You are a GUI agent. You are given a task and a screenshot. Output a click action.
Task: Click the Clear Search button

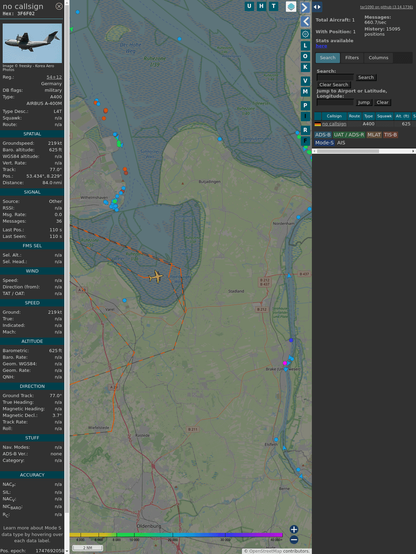(334, 84)
